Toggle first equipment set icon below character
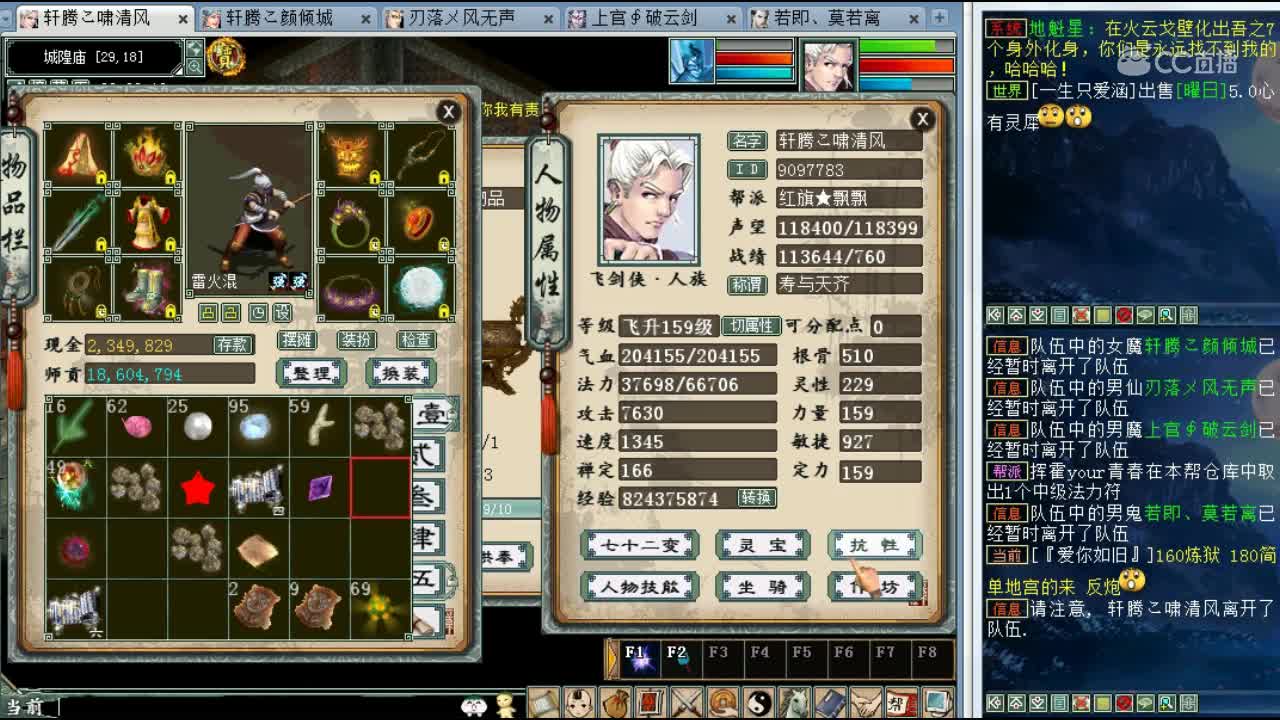Screen dimensions: 1280x720 click(207, 312)
